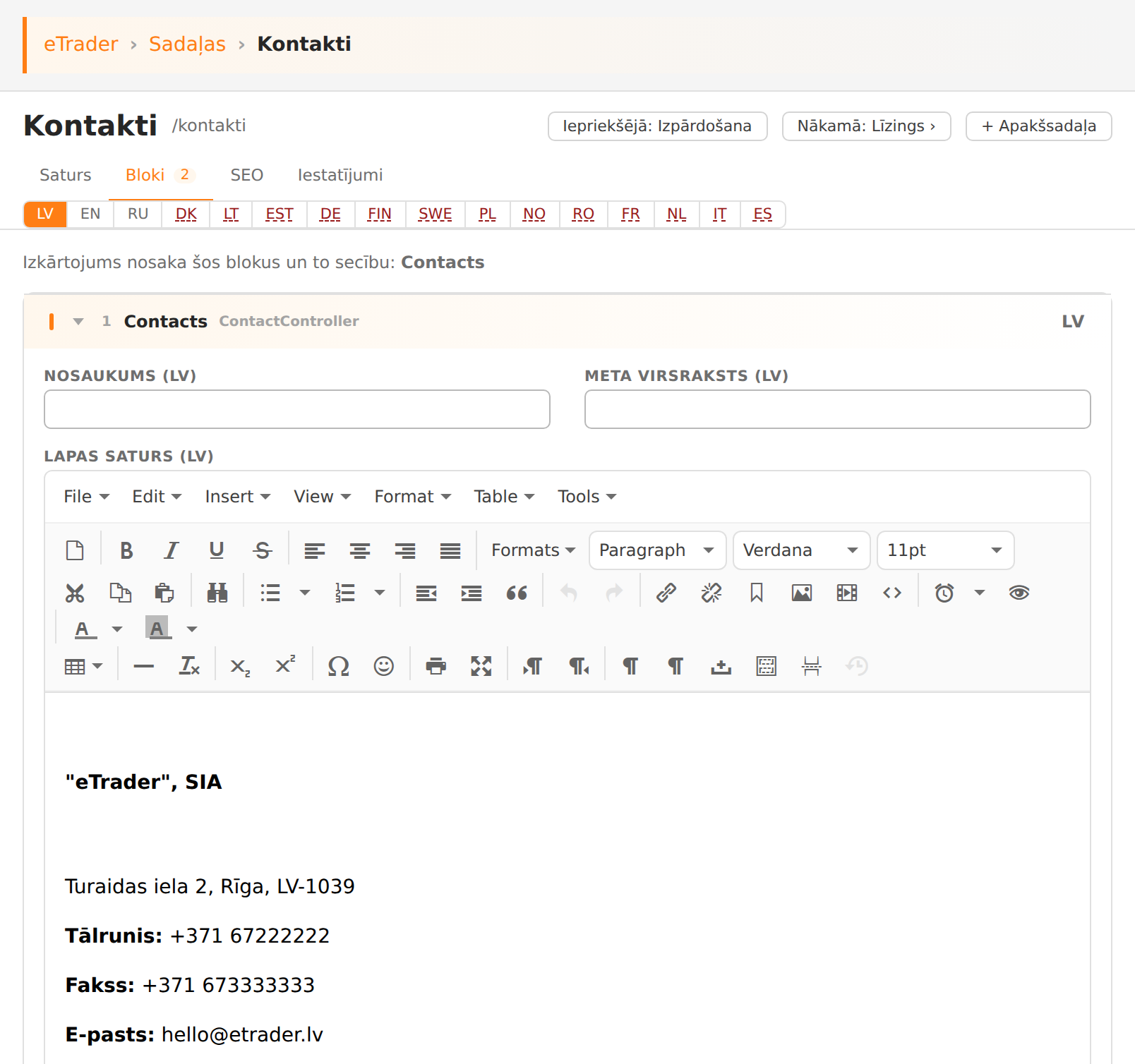Insert media video icon

(847, 593)
